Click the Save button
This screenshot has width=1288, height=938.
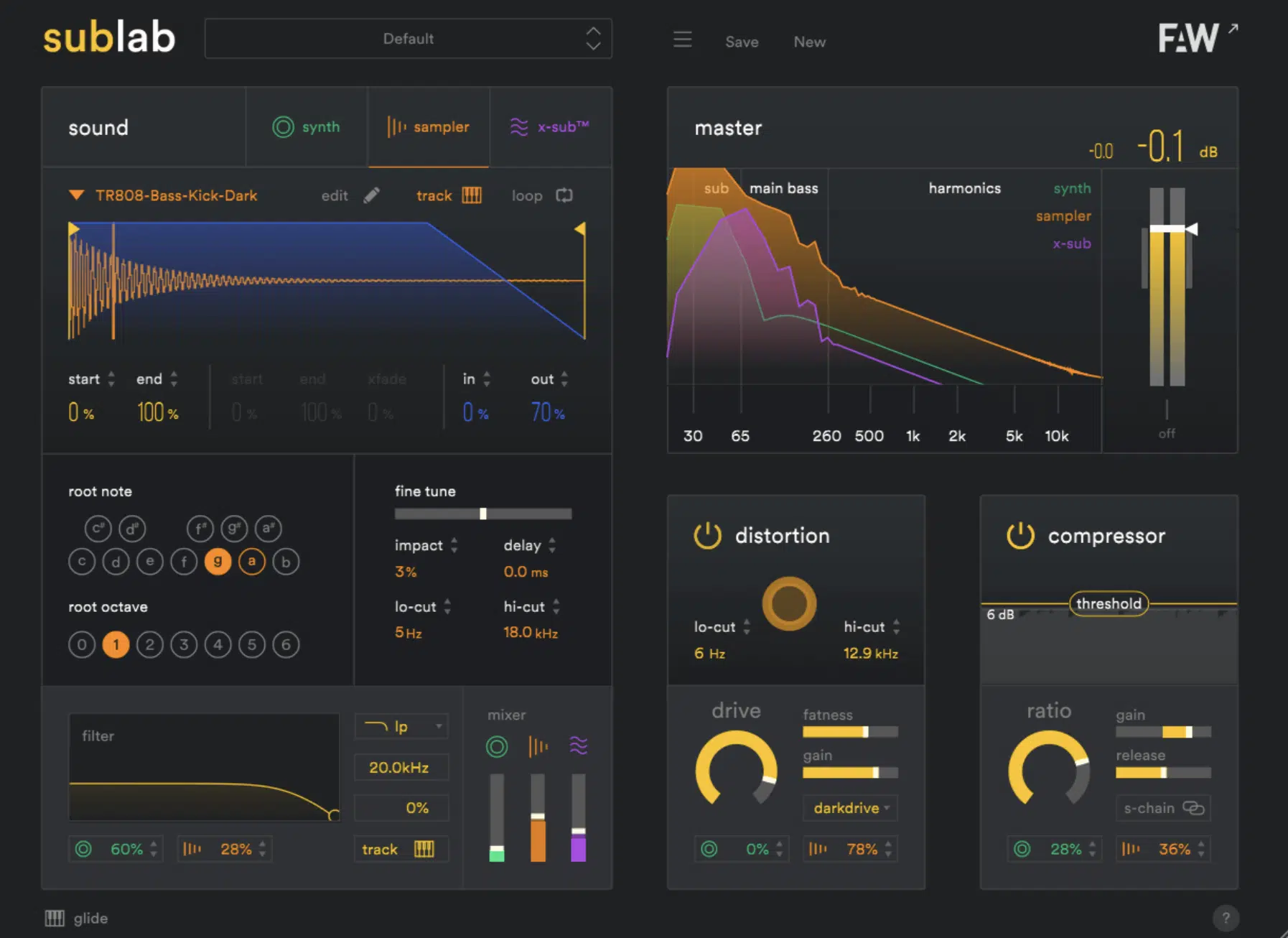(x=742, y=42)
